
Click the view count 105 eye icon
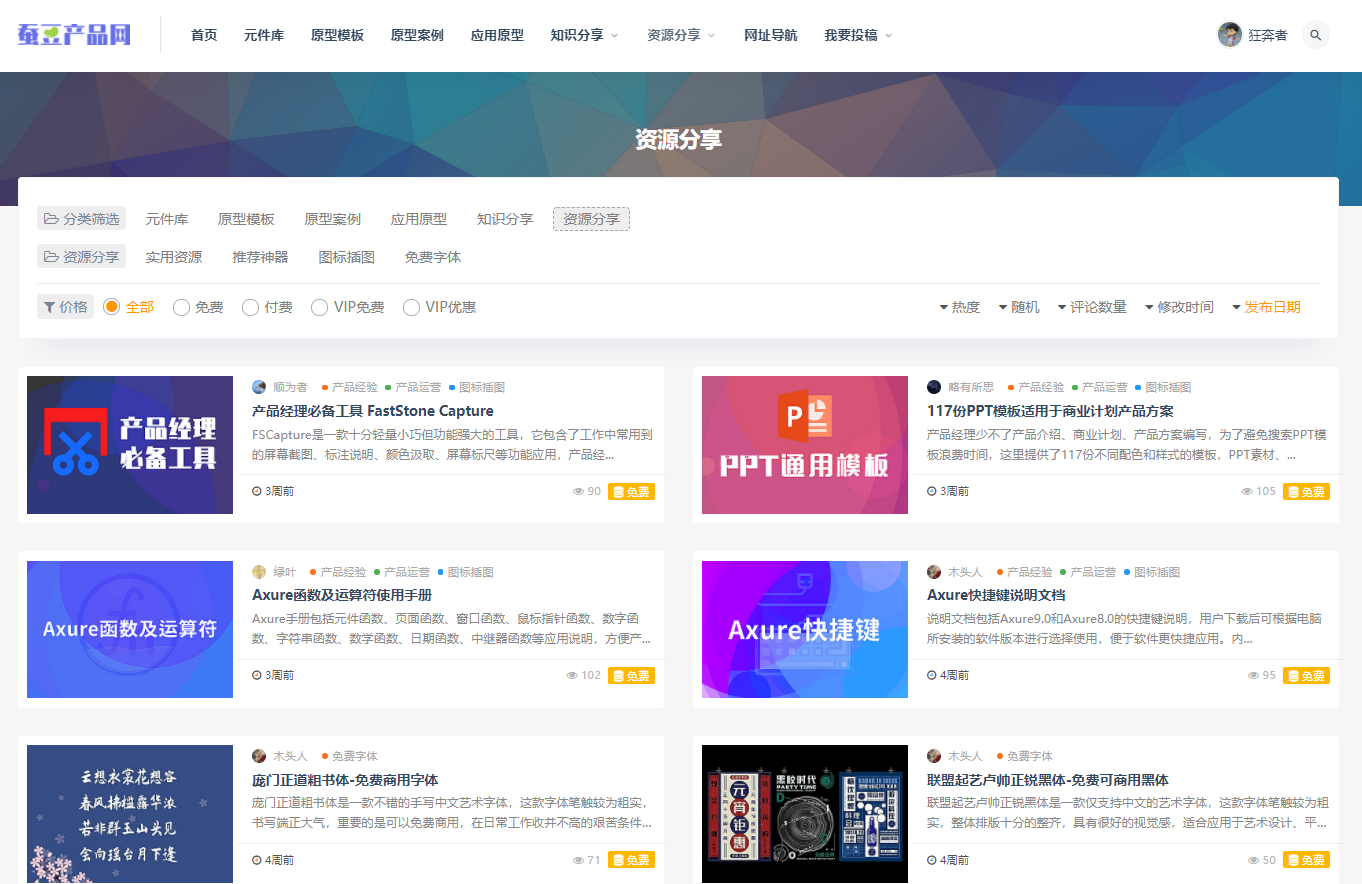(x=1246, y=492)
